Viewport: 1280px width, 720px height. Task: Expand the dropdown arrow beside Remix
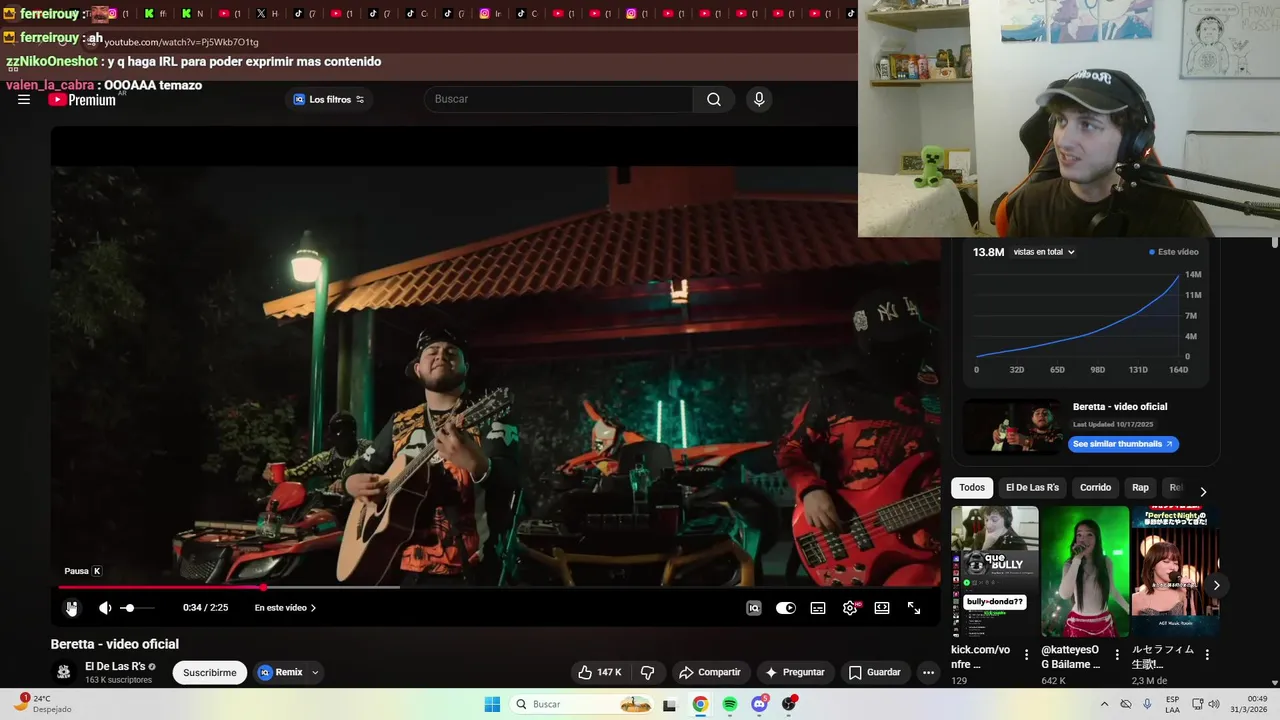pos(315,672)
